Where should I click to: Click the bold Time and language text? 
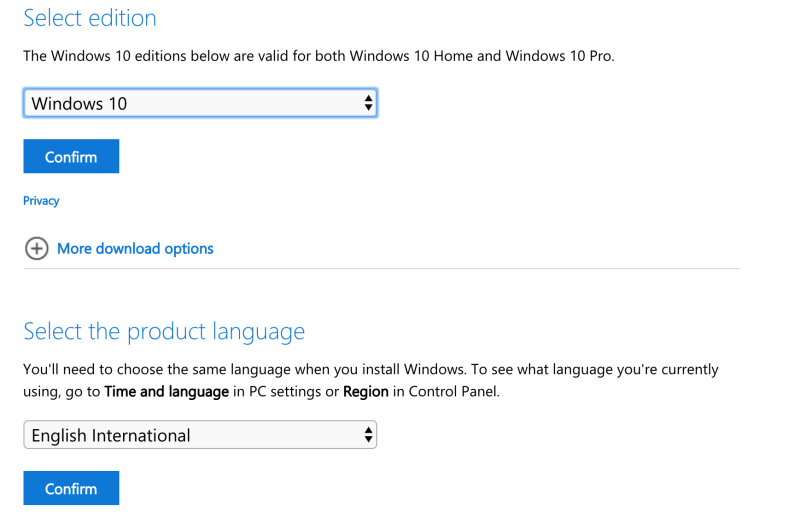(166, 391)
